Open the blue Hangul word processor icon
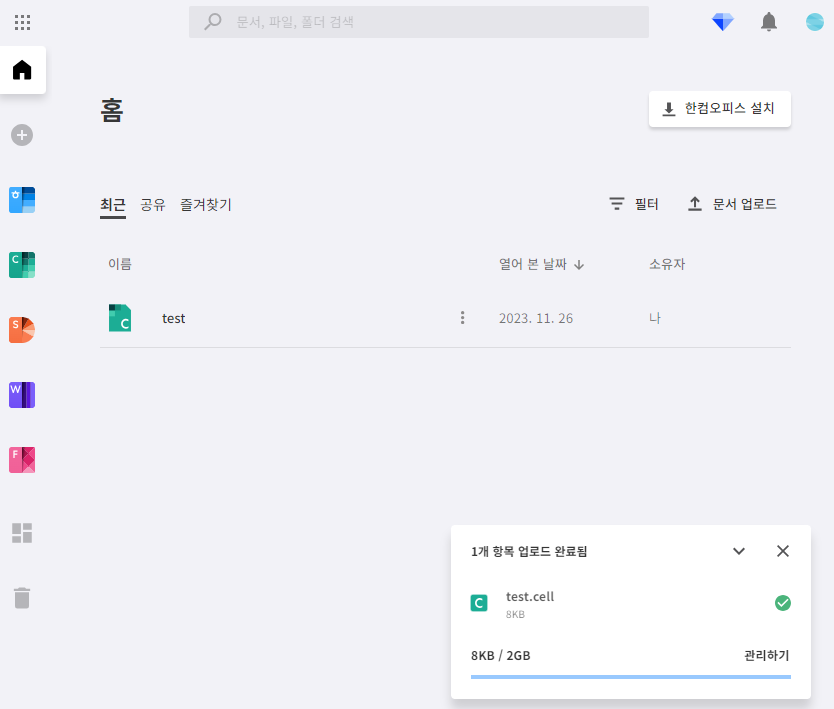 pos(22,200)
